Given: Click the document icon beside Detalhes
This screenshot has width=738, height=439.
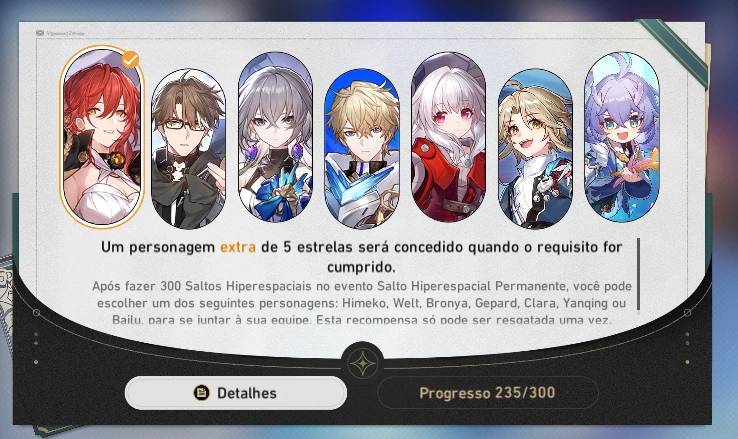Looking at the screenshot, I should point(201,393).
